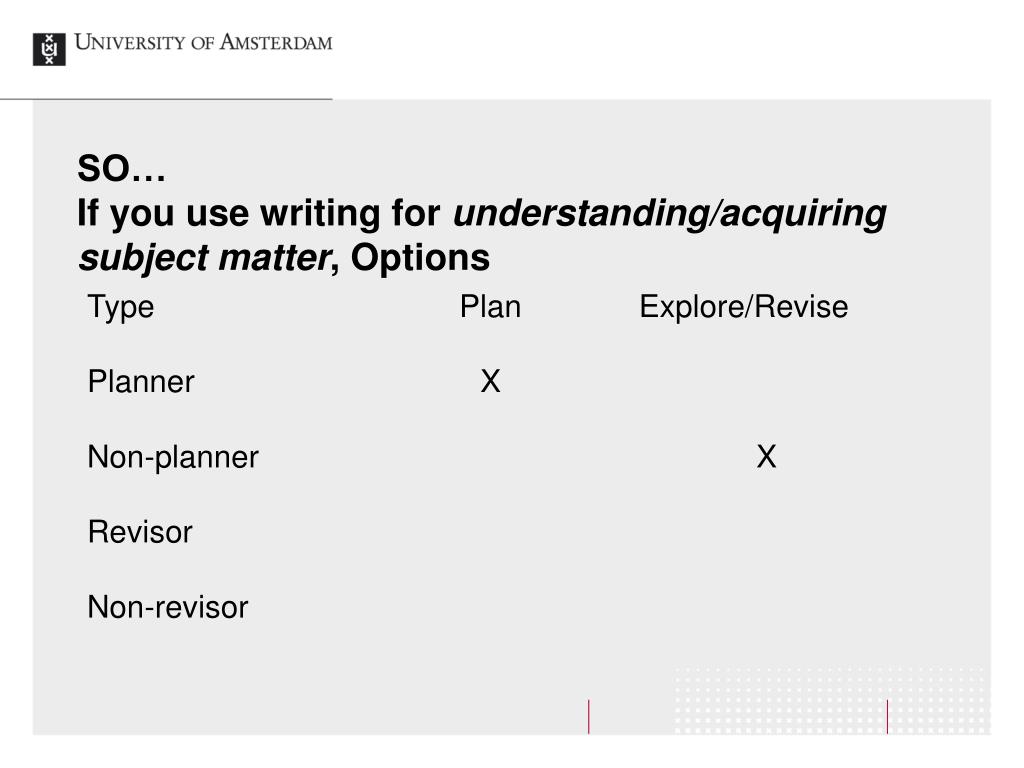Click the University of Amsterdam wordmark text
The width and height of the screenshot is (1024, 768).
pyautogui.click(x=204, y=42)
